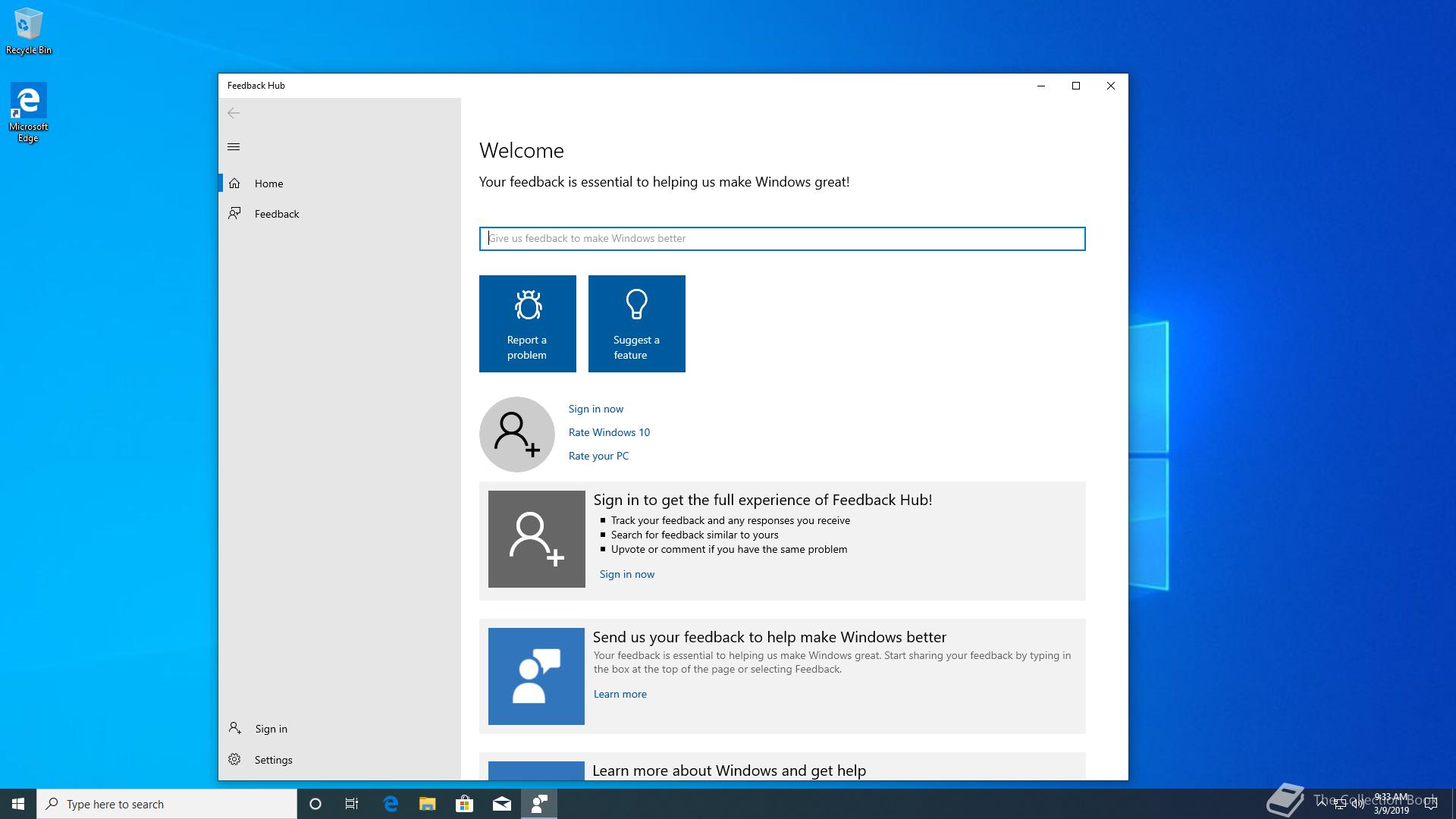Select the Microsoft Edge desktop shortcut

tap(28, 113)
